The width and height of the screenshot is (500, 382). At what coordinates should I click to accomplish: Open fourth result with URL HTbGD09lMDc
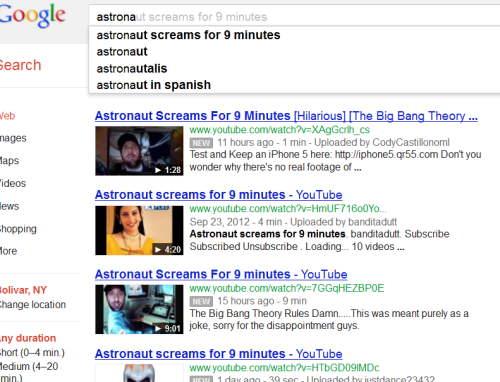[219, 354]
